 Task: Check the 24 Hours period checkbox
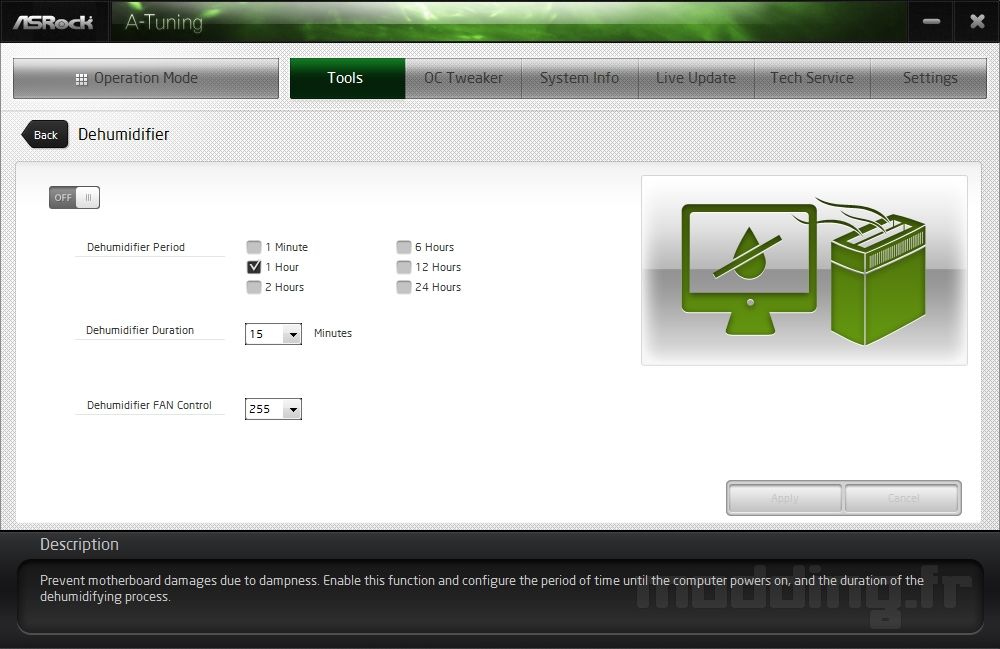click(x=404, y=287)
